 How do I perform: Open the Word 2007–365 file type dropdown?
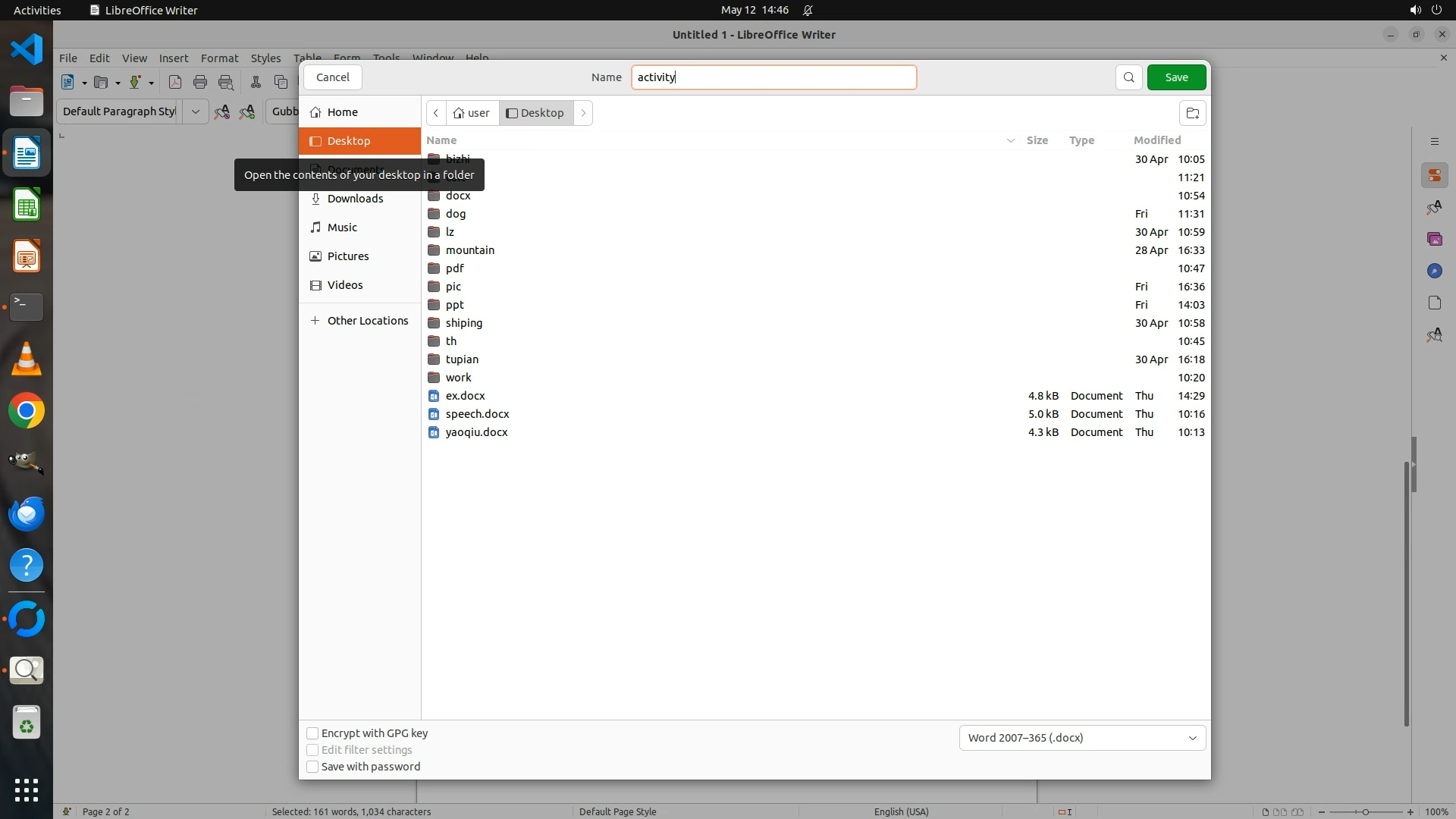pos(1082,738)
